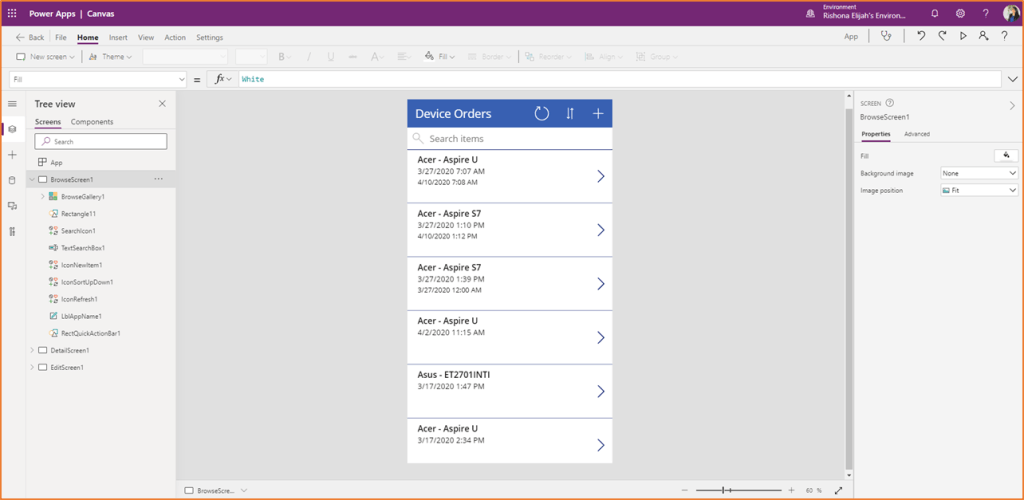Expand the DetailScreen1 tree node
Viewport: 1024px width, 500px height.
pyautogui.click(x=31, y=350)
